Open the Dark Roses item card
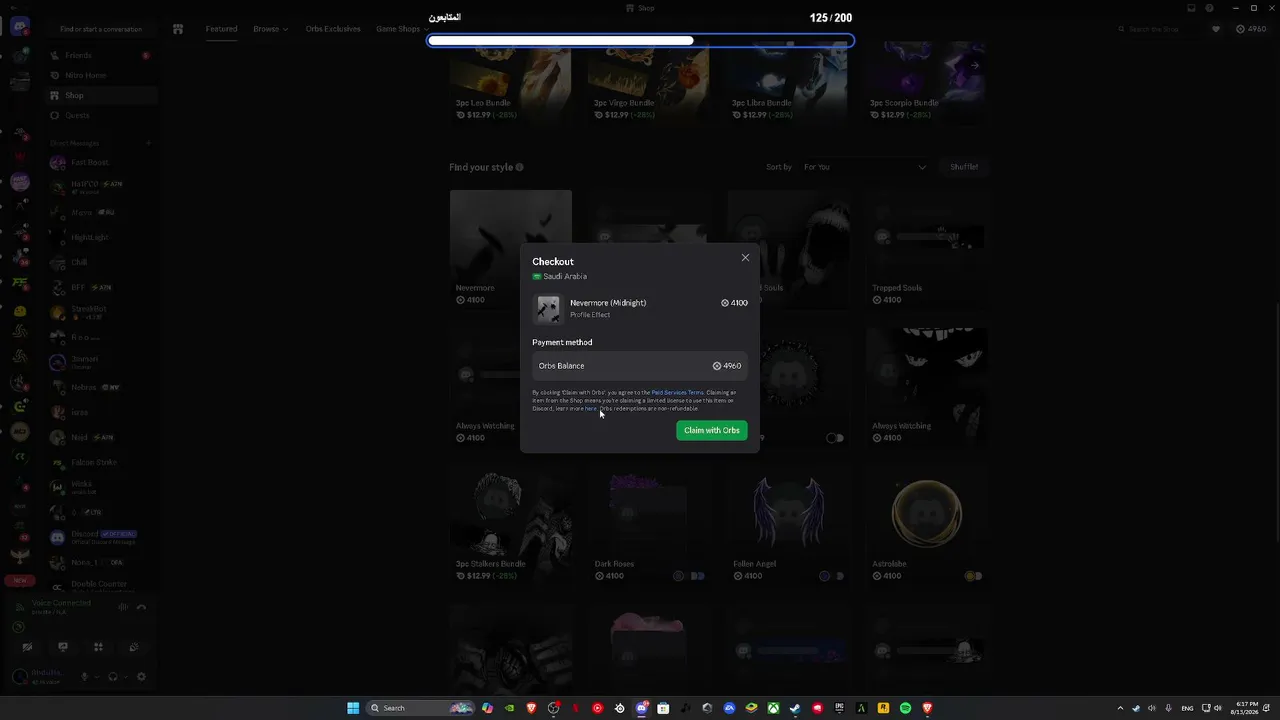Viewport: 1280px width, 720px height. 649,524
